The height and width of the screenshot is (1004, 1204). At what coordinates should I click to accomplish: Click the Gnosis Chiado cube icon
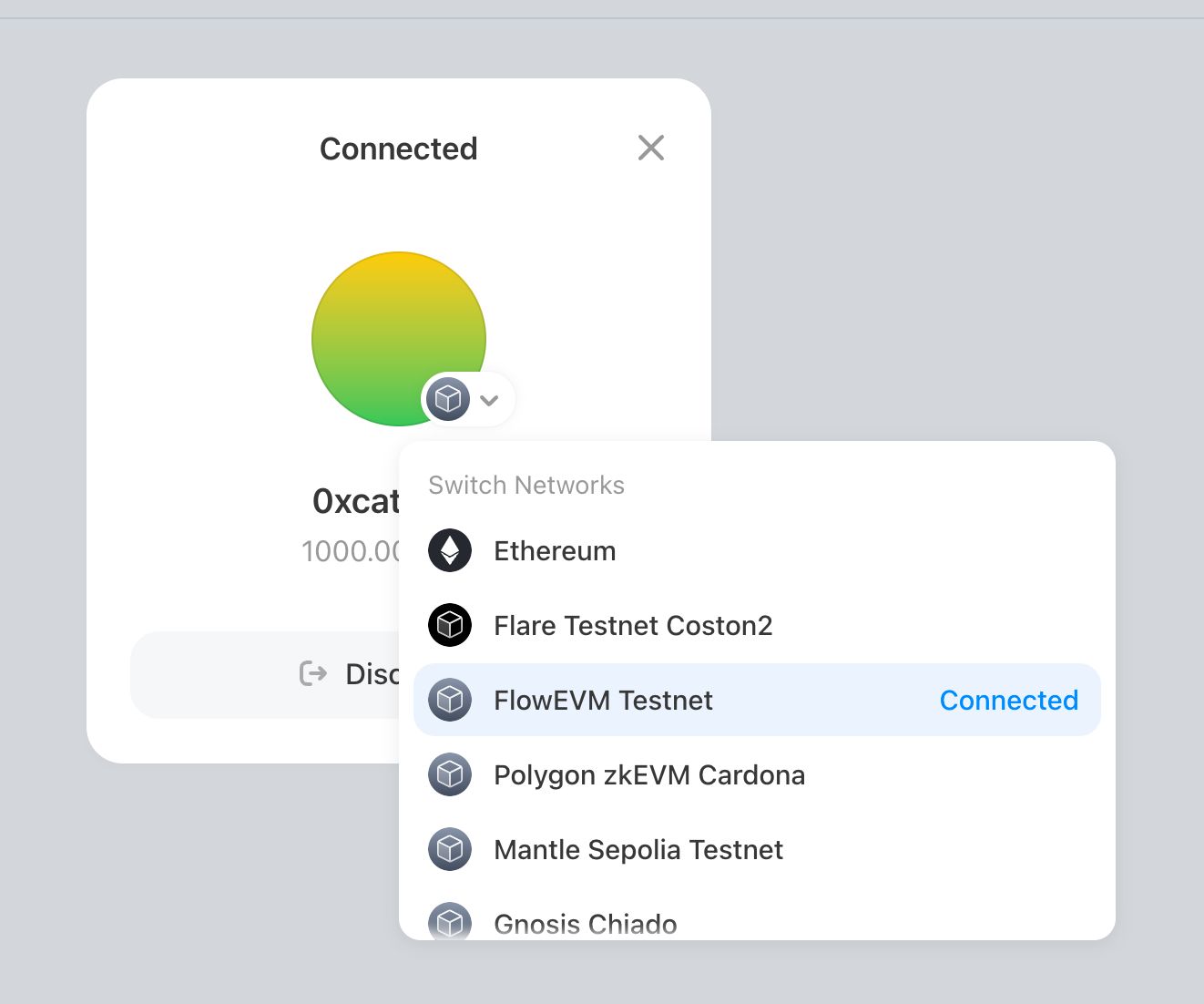pos(450,921)
